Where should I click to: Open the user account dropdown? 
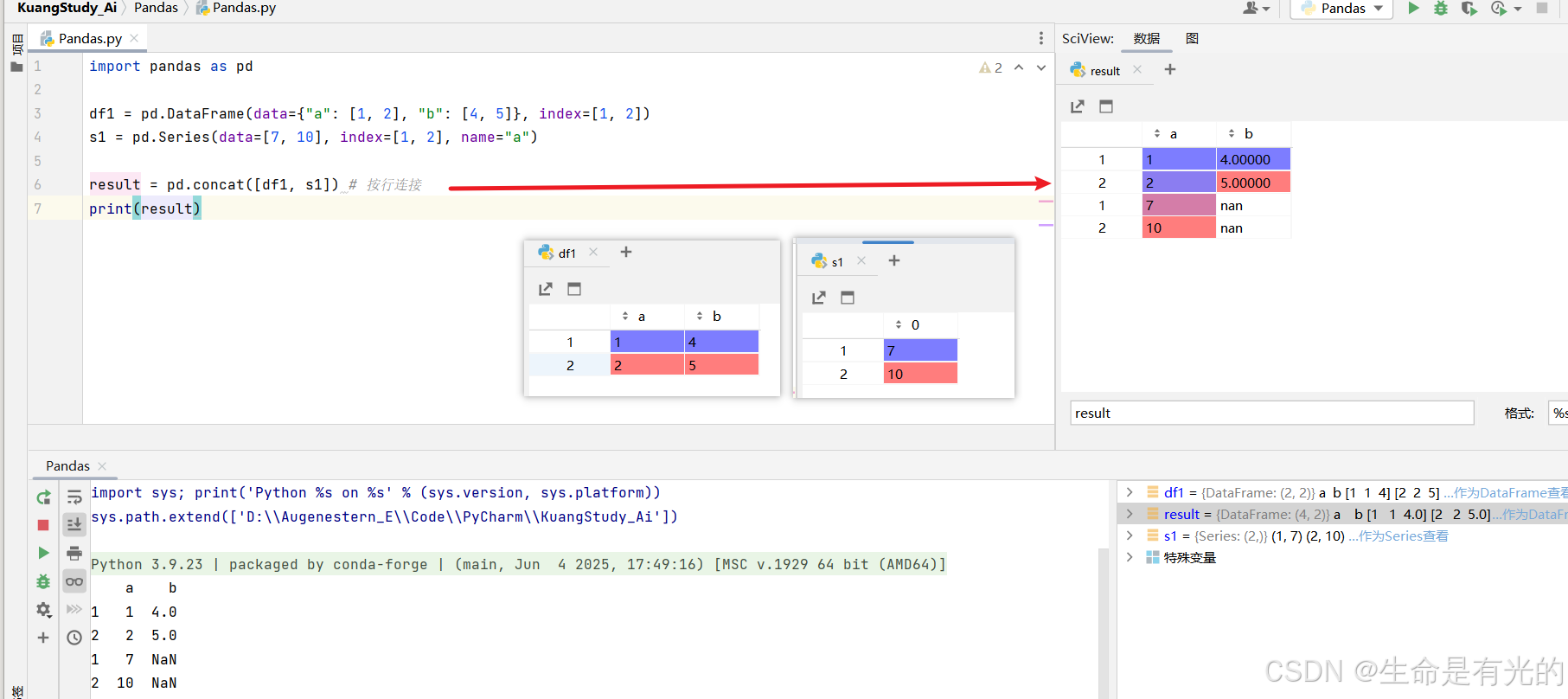pyautogui.click(x=1256, y=8)
